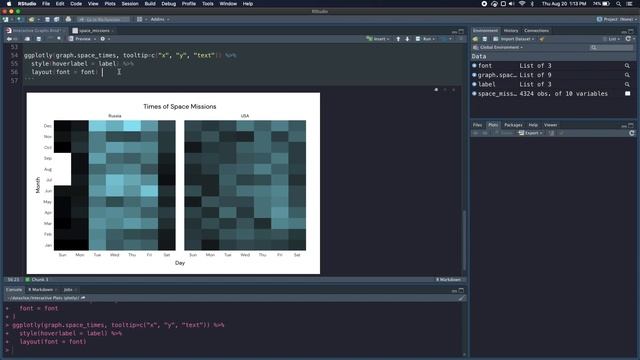Open the Insert chunk dropdown
This screenshot has height=360, width=640.
(x=378, y=39)
